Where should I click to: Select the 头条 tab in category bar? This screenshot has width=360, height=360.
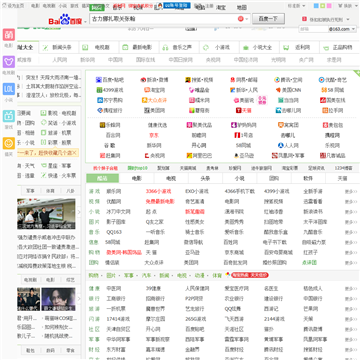(x=205, y=178)
